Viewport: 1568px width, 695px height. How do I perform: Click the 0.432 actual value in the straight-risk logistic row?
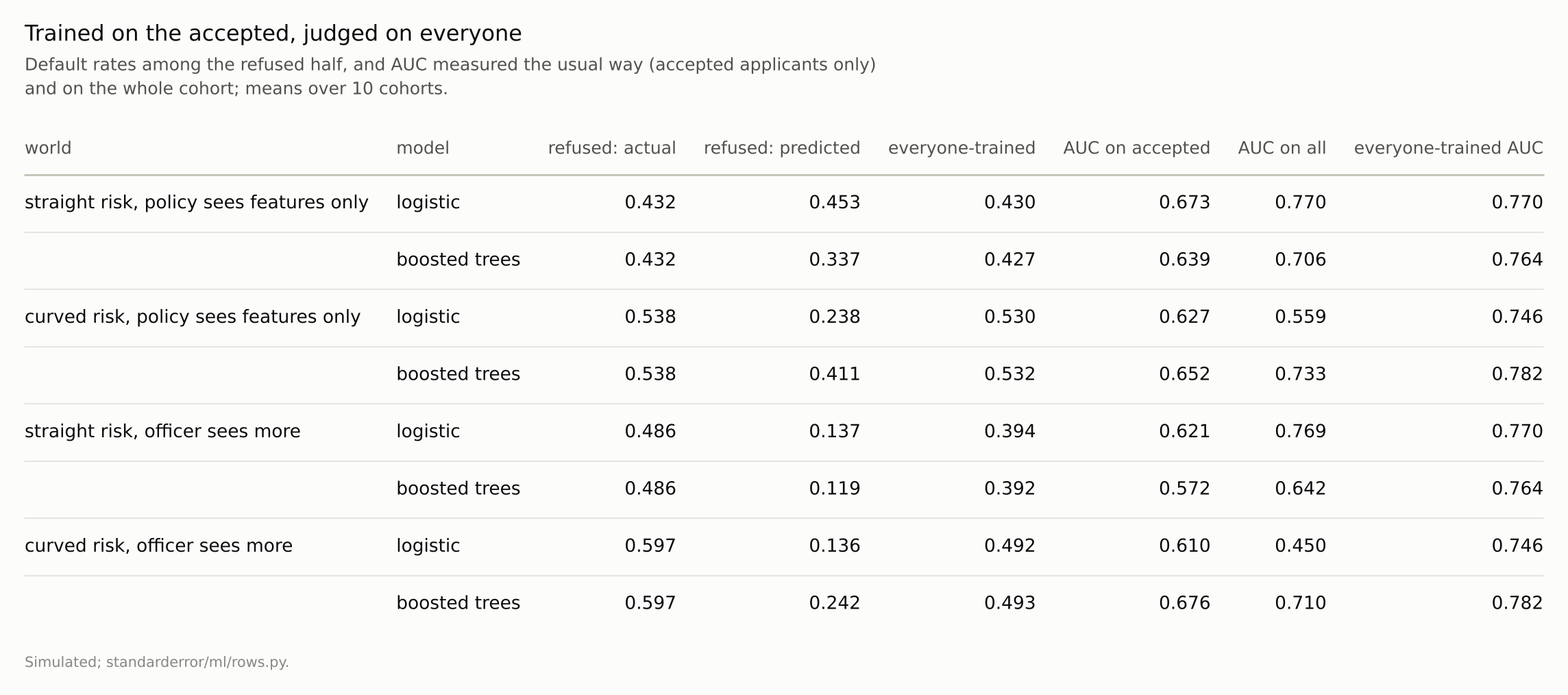click(650, 202)
